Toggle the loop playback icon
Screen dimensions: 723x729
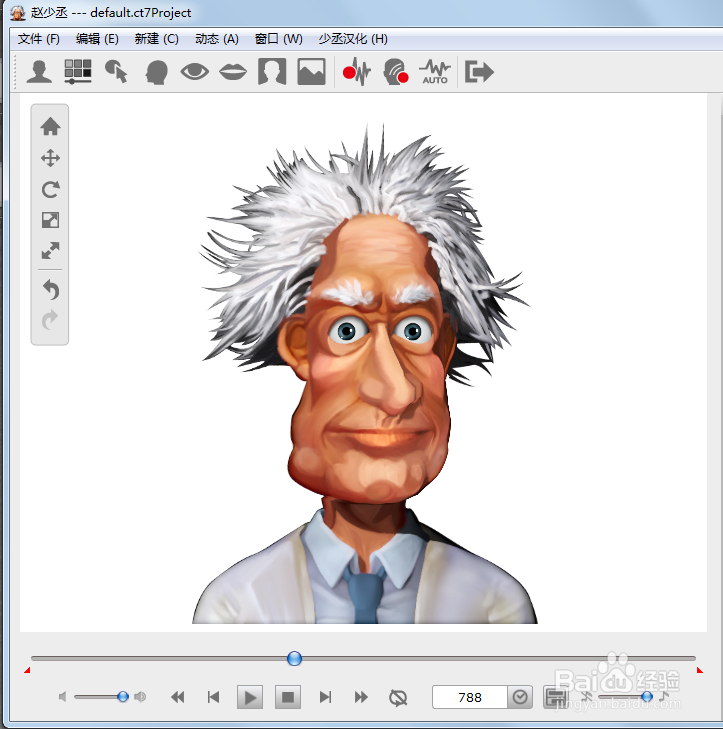pos(398,697)
